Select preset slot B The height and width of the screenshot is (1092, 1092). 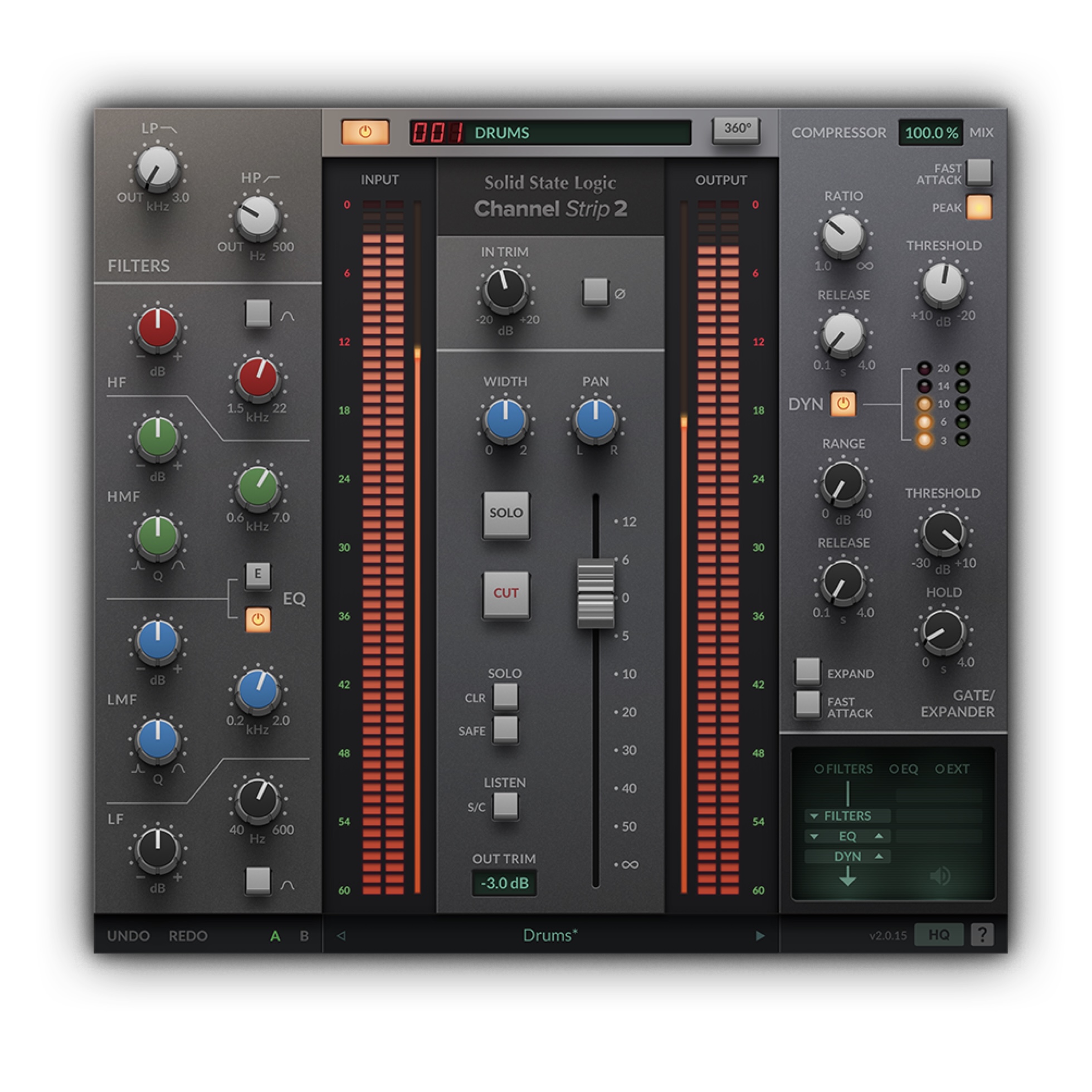304,936
